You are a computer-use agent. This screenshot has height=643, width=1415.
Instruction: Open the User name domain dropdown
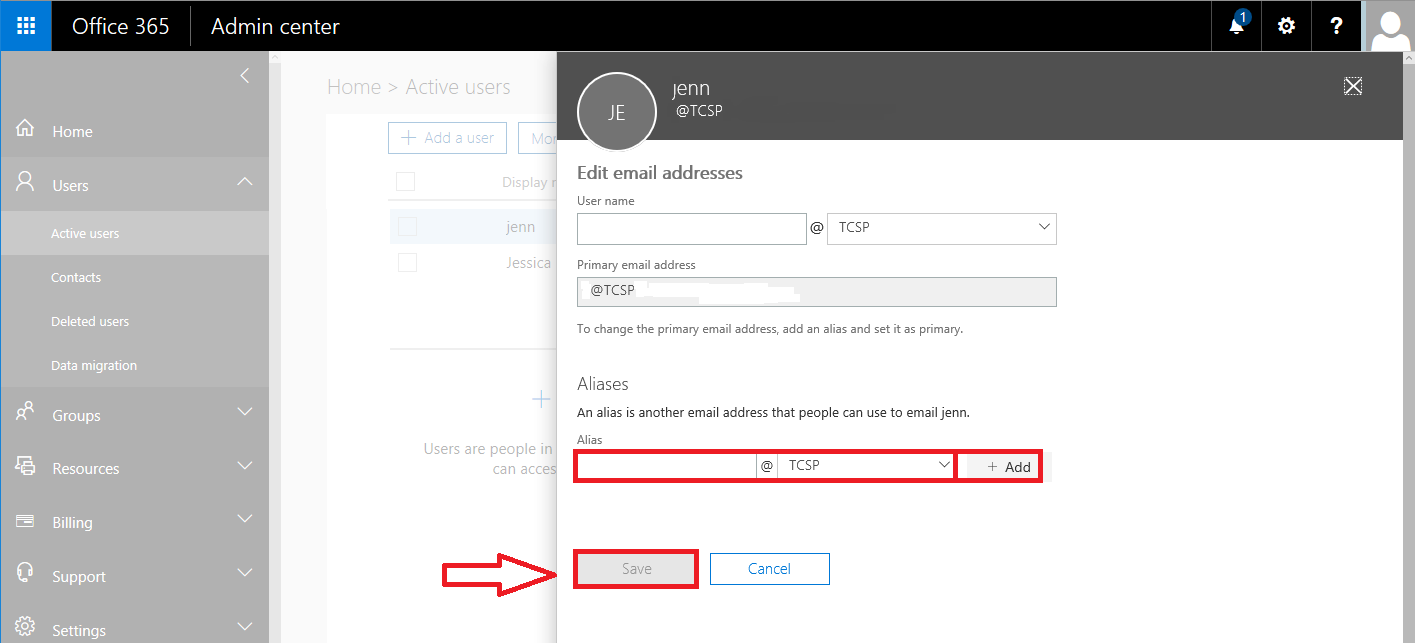pyautogui.click(x=941, y=228)
